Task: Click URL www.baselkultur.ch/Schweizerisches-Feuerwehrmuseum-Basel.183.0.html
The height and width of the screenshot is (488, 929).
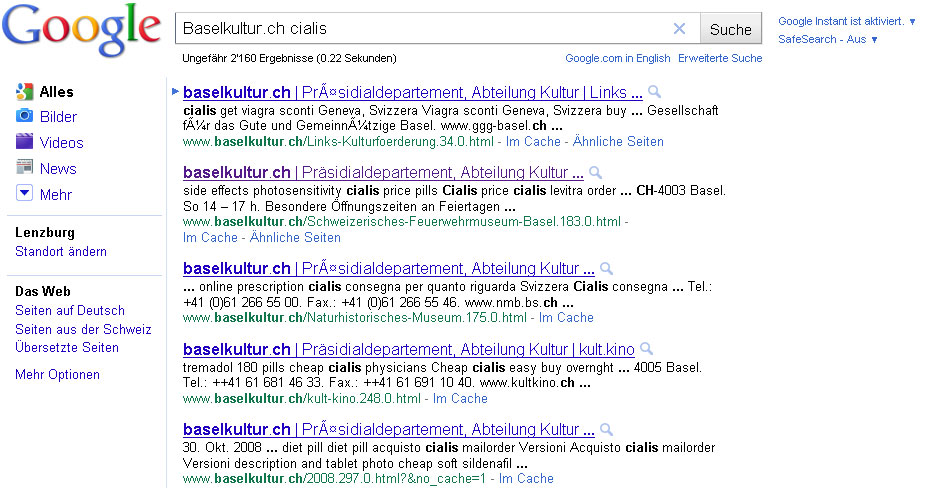Action: coord(402,221)
